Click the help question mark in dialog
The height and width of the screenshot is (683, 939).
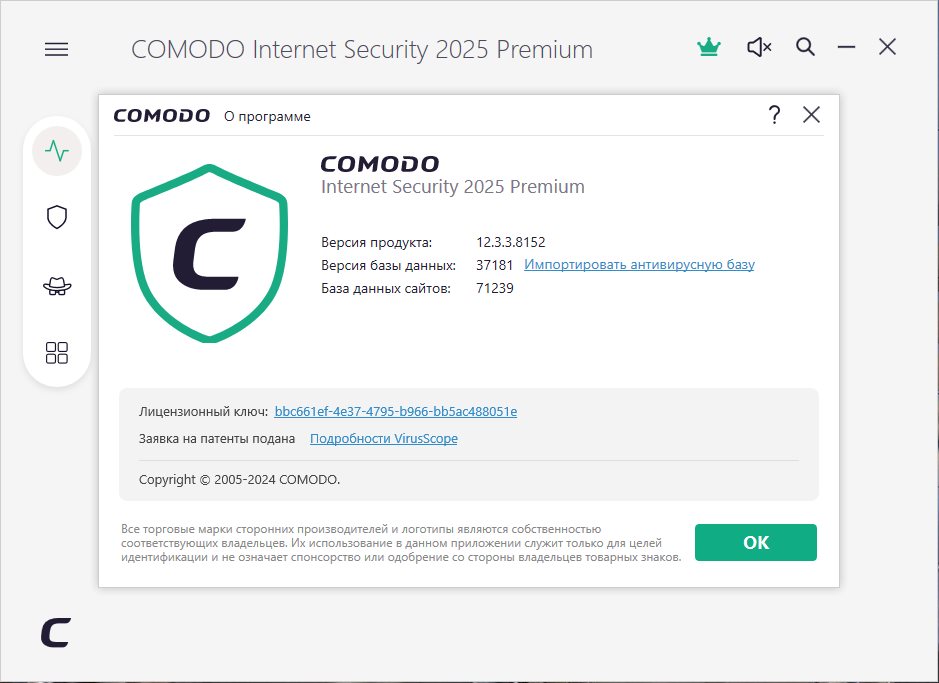pos(774,115)
